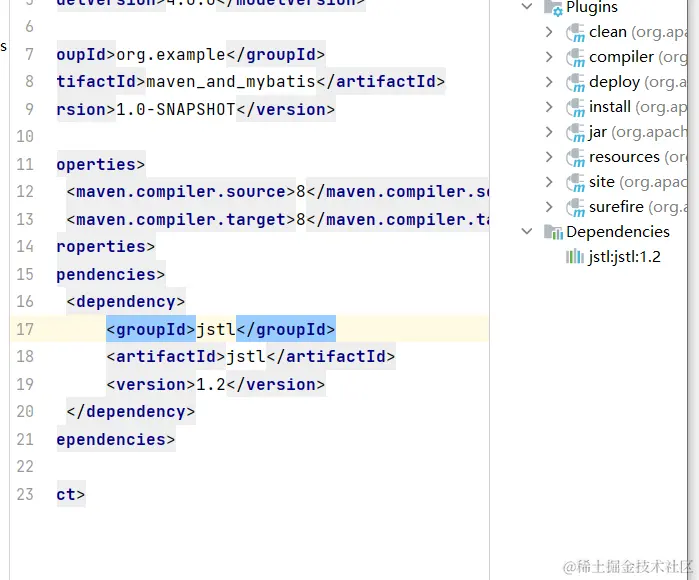Click the jstl artifactId value on line 18
The width and height of the screenshot is (699, 580).
tap(246, 357)
